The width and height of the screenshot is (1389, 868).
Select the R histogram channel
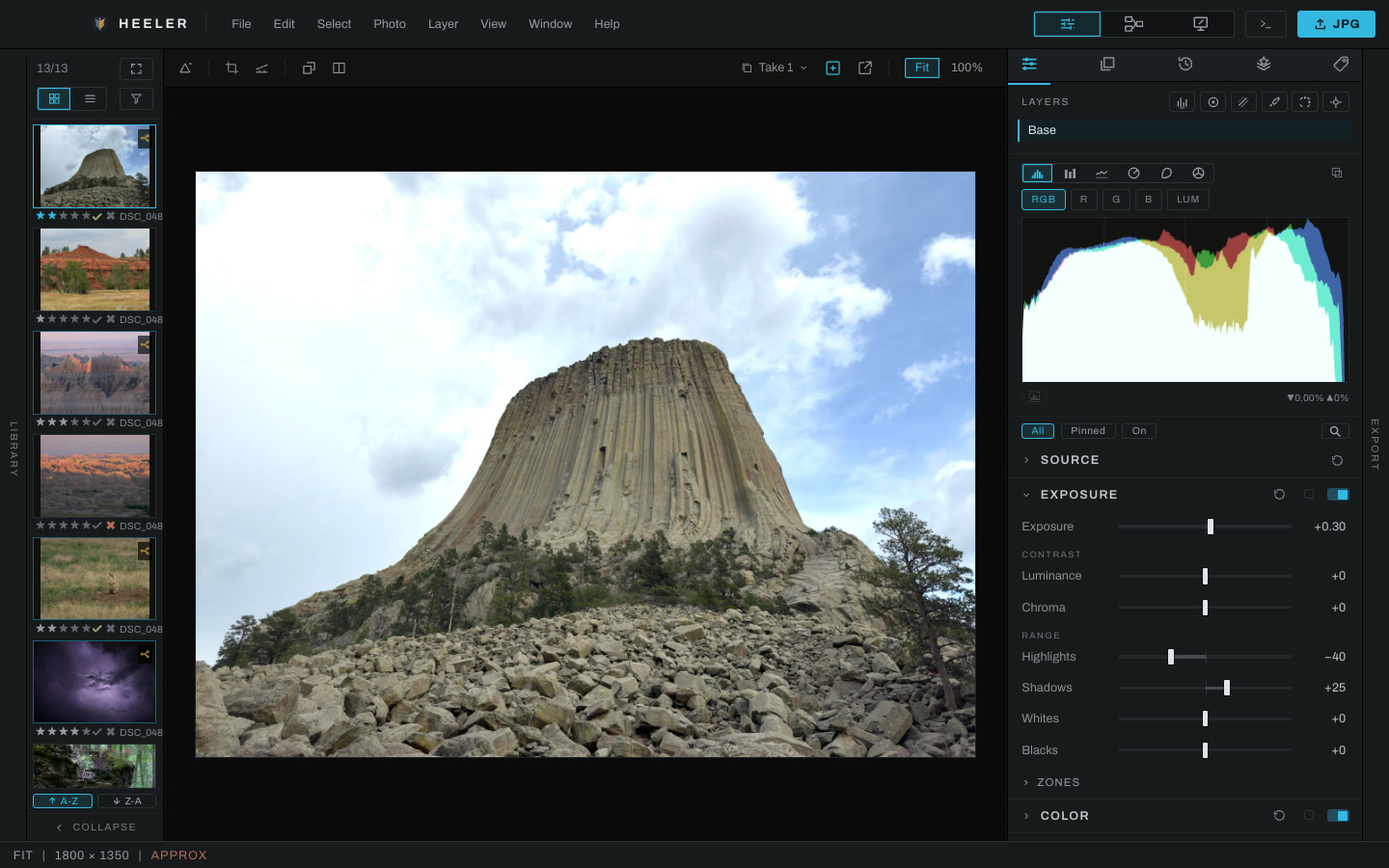1084,200
